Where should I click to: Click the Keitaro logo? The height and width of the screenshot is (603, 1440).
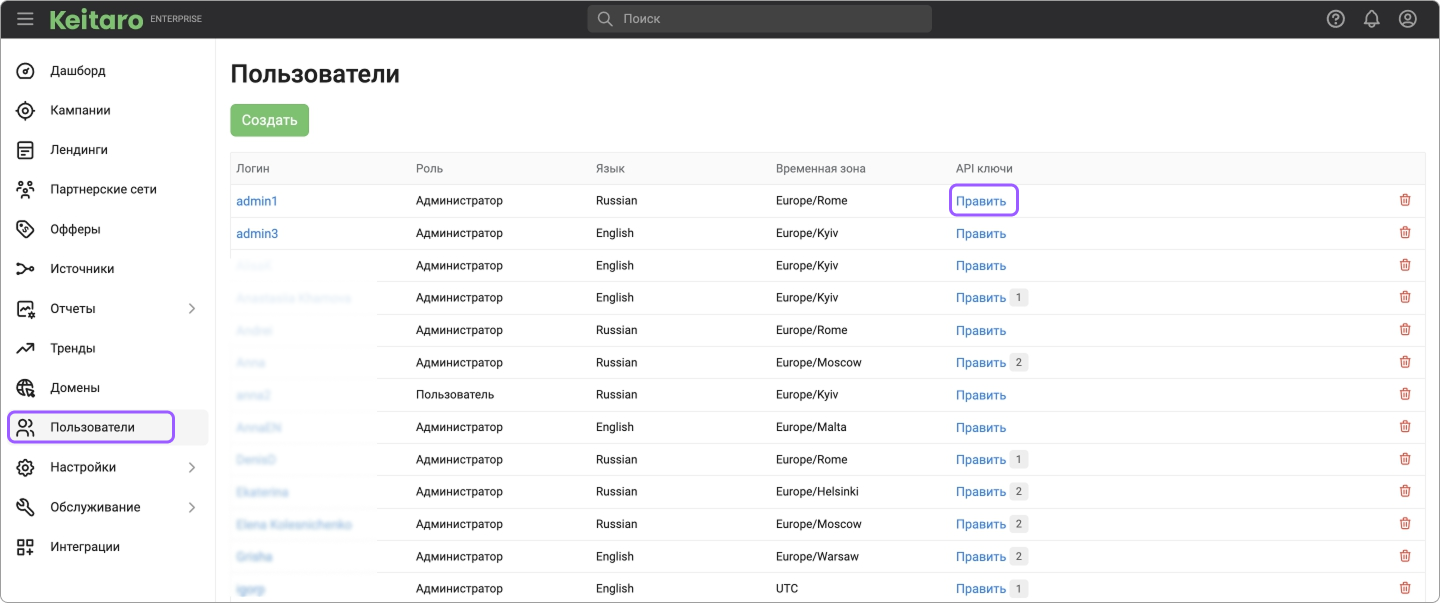click(96, 19)
